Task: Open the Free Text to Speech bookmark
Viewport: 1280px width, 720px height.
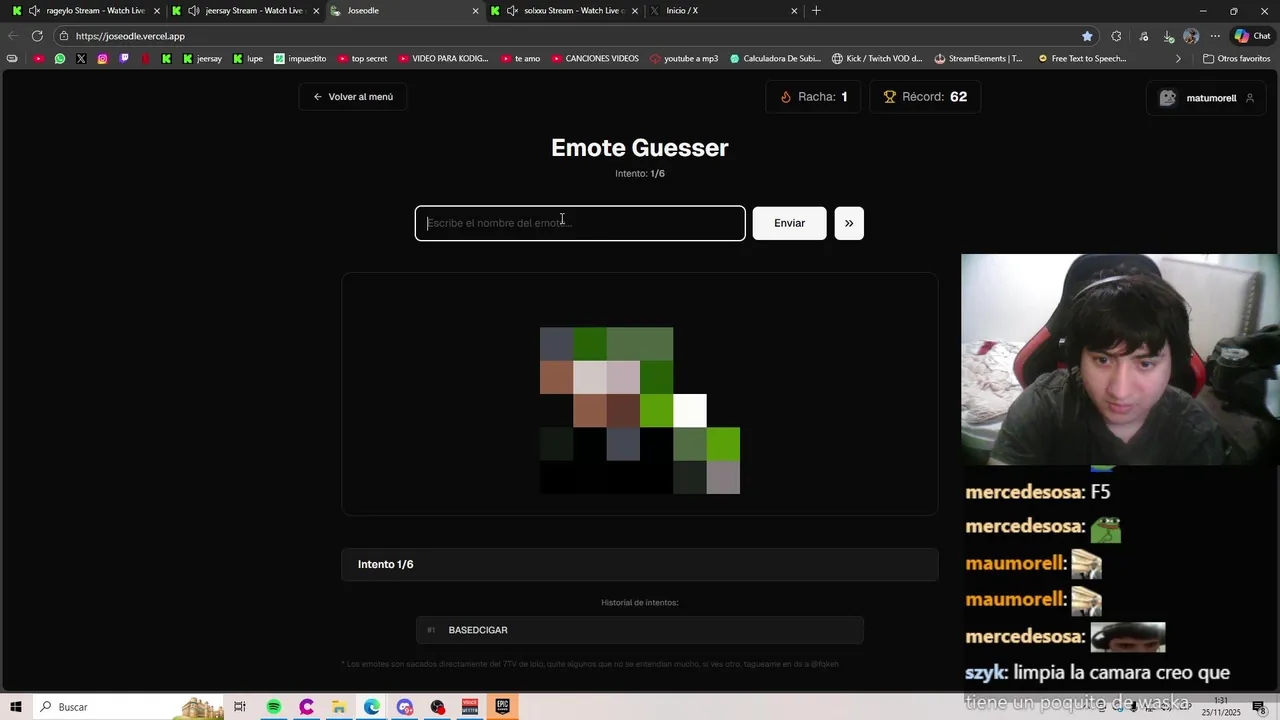Action: 1083,59
